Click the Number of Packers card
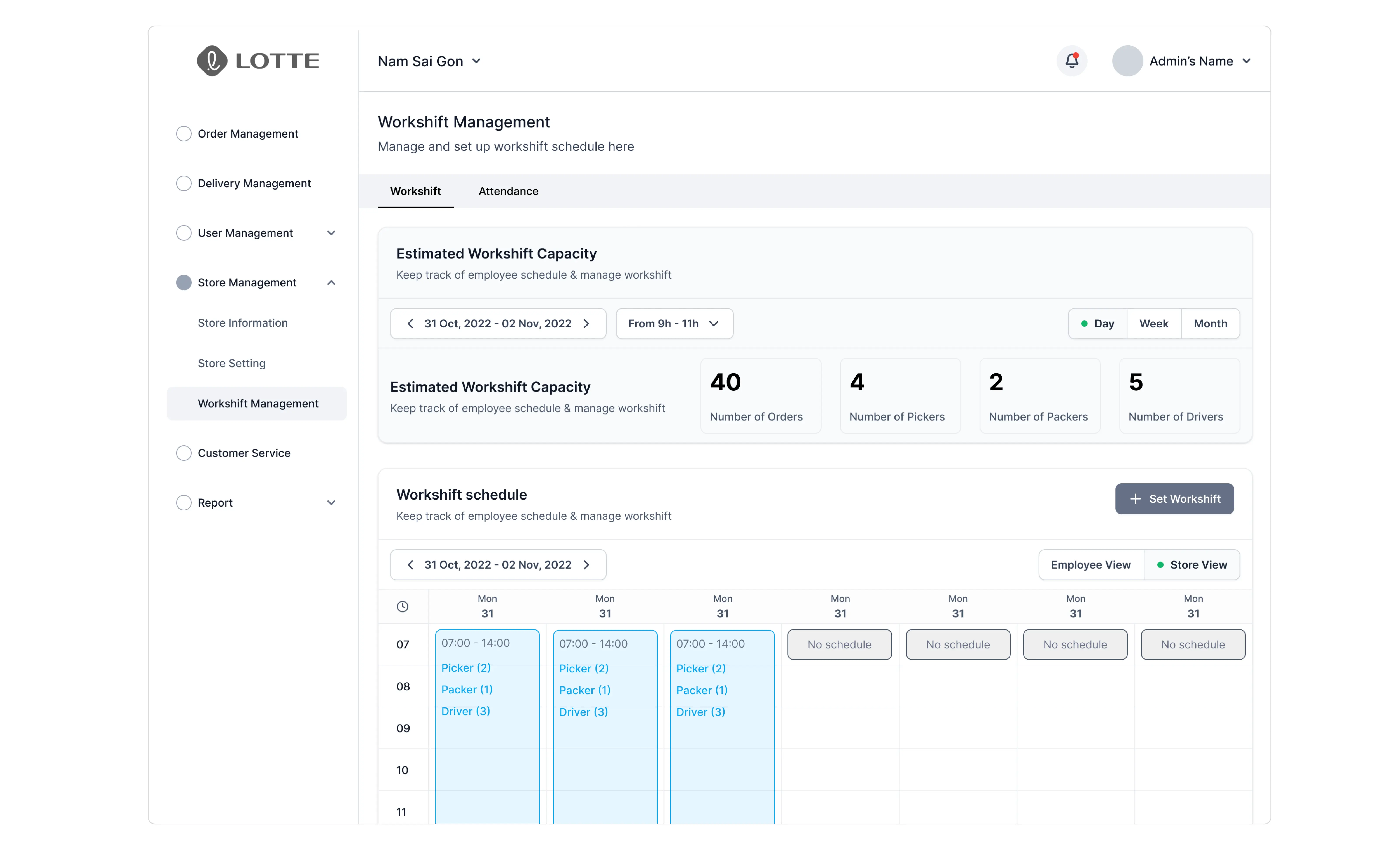The height and width of the screenshot is (850, 1400). pos(1040,396)
